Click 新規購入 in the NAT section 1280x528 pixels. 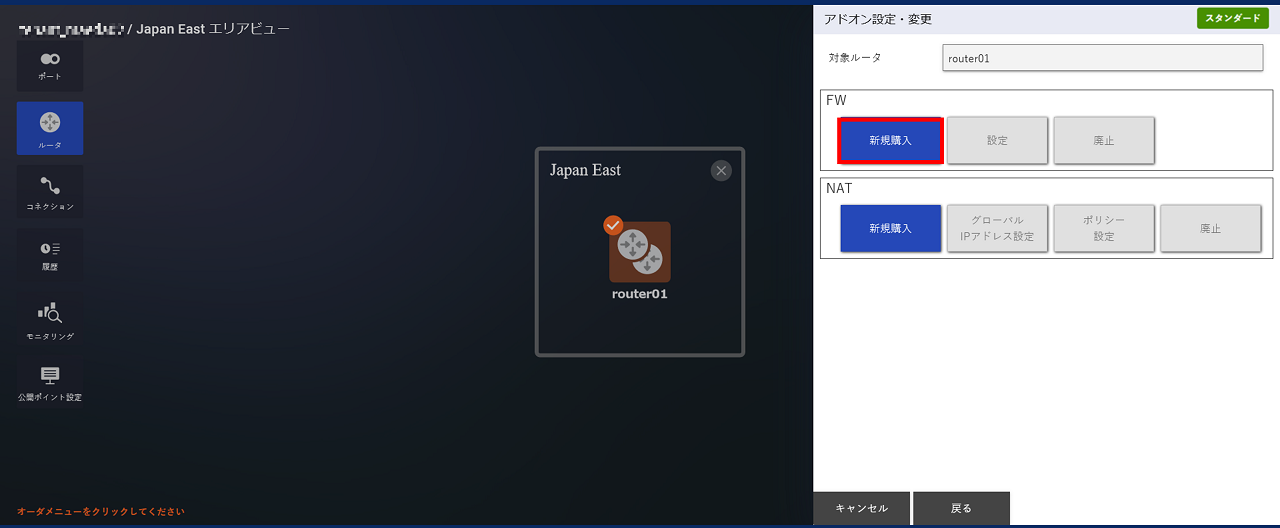click(890, 228)
